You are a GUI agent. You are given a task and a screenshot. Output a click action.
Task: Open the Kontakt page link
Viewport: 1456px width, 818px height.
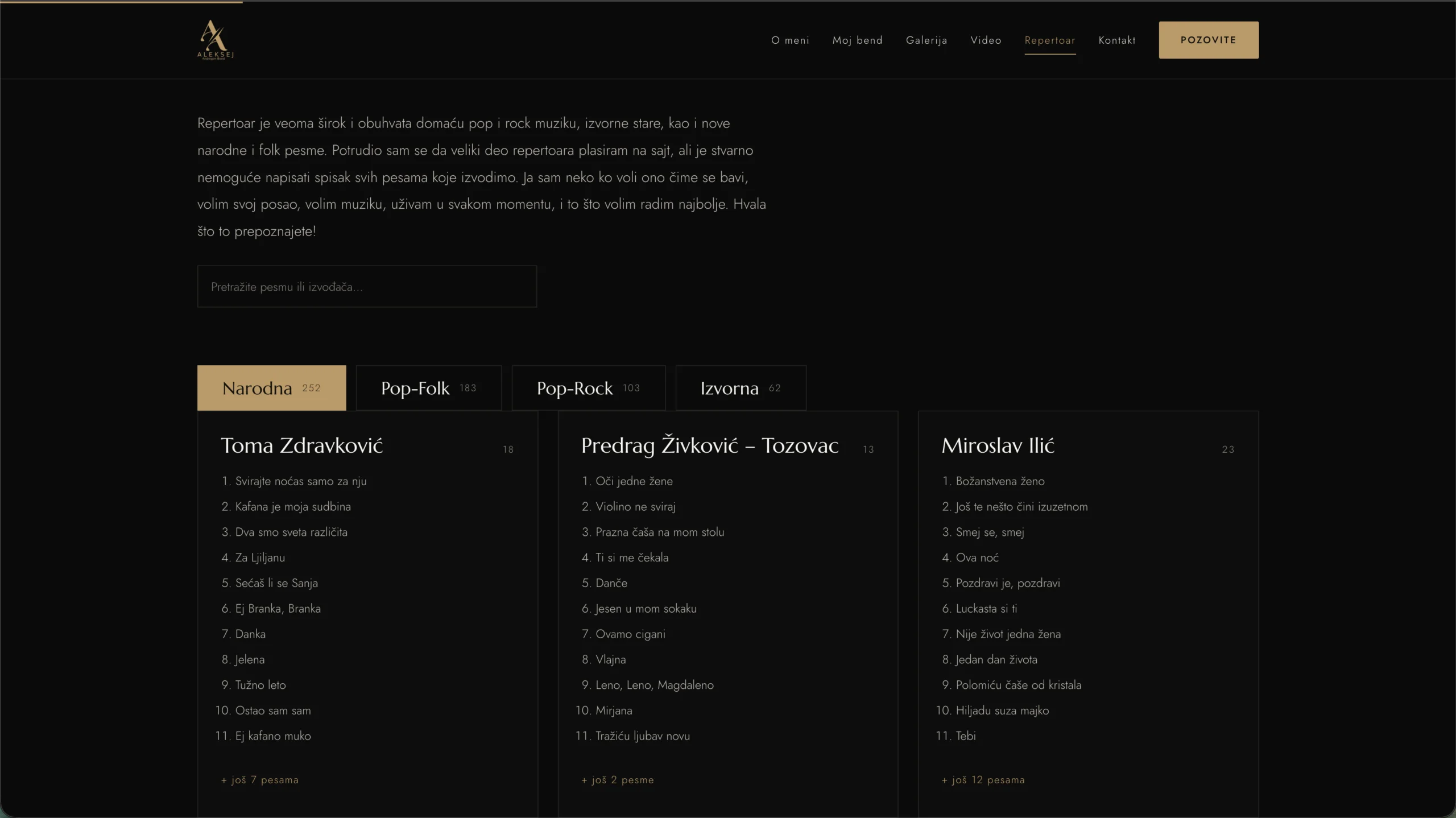point(1117,40)
